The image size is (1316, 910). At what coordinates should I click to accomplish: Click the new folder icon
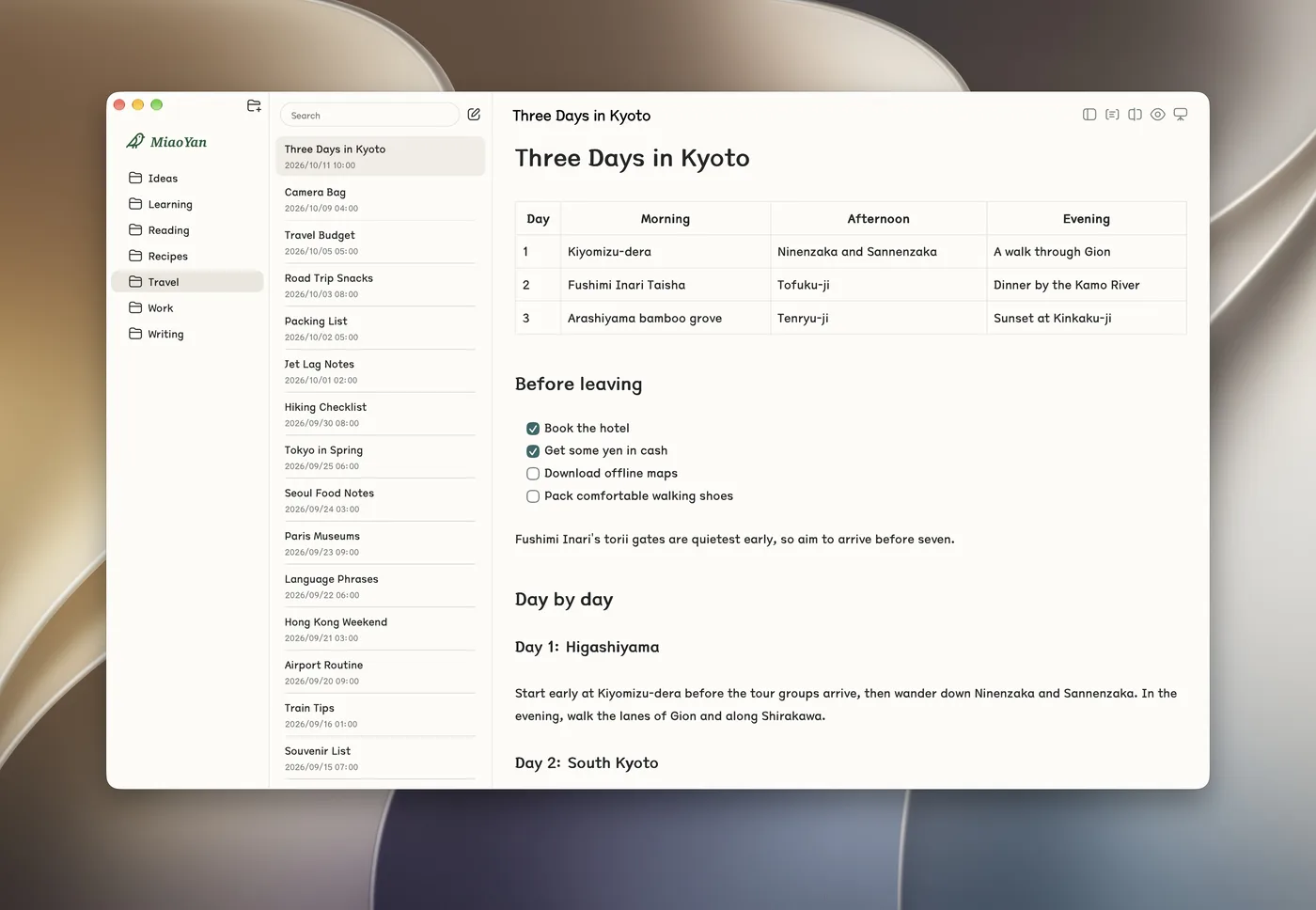tap(254, 105)
